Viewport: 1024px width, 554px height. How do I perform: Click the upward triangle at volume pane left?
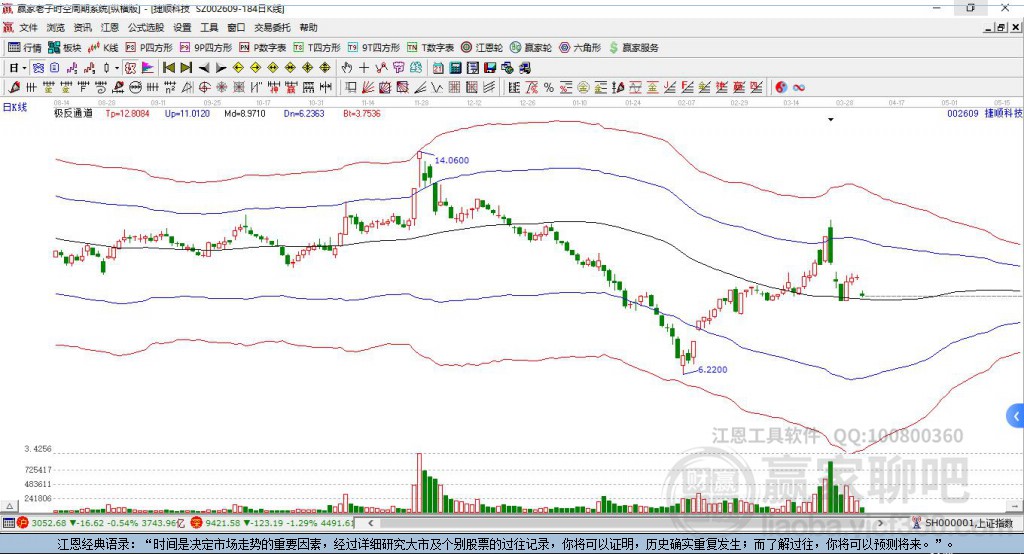click(x=9, y=506)
